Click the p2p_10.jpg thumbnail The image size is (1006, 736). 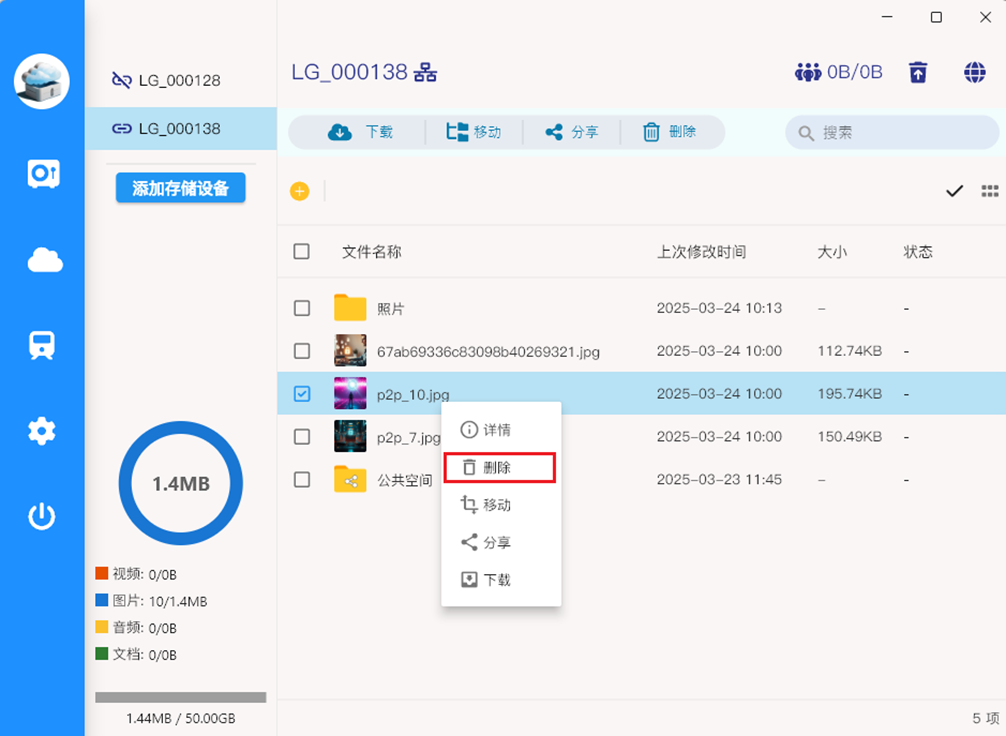coord(350,393)
